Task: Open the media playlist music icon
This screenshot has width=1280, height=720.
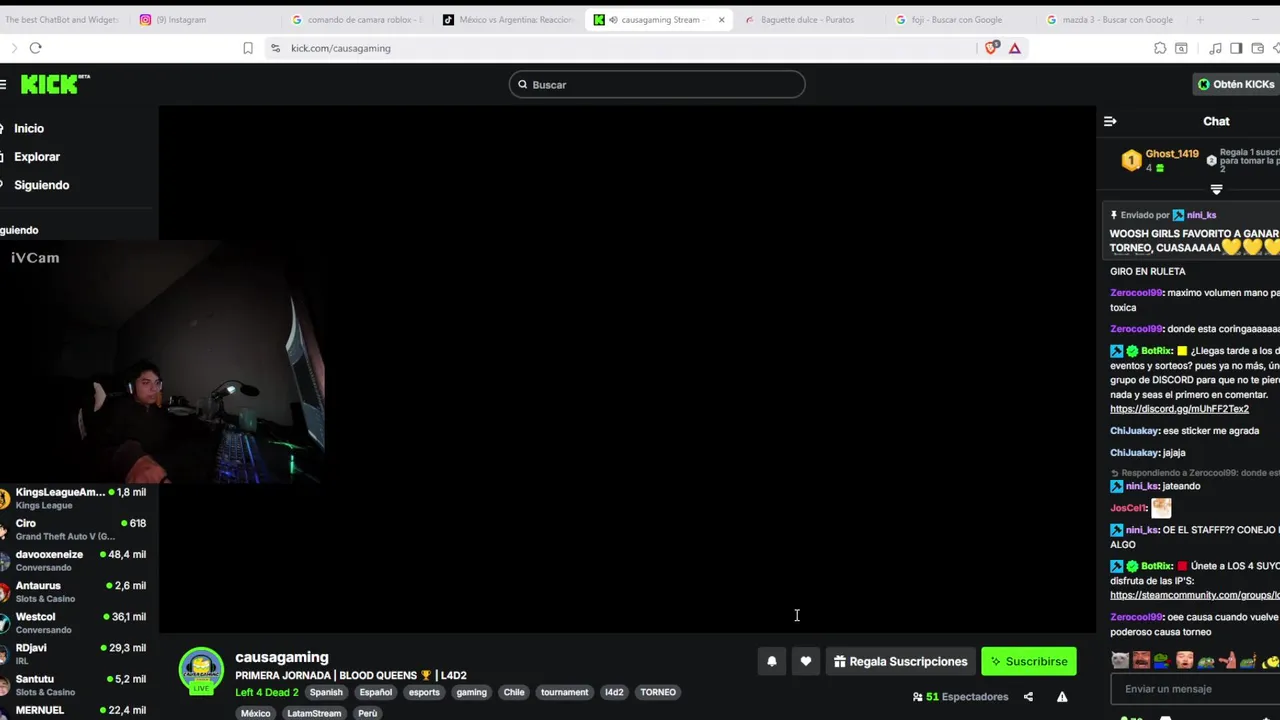Action: 1215,48
